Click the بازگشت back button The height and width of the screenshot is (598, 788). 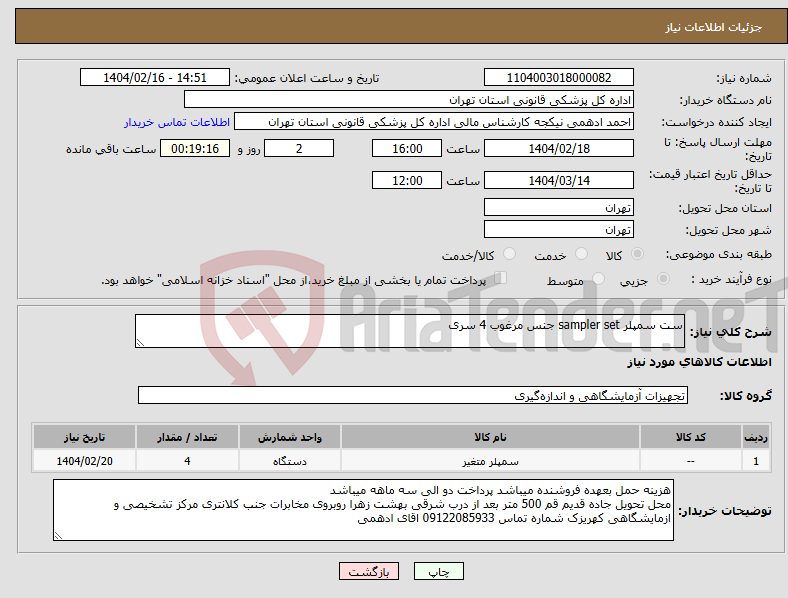[x=369, y=571]
